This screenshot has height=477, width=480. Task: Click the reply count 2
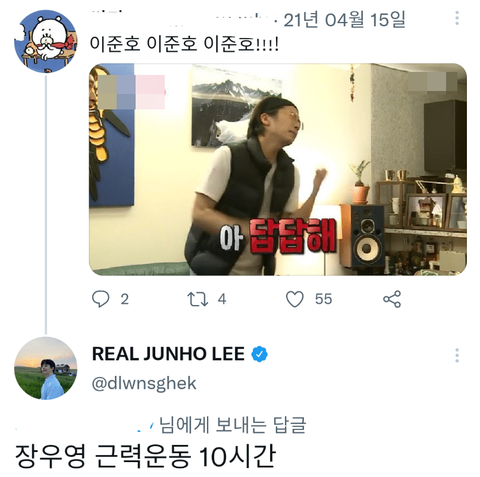(x=124, y=299)
